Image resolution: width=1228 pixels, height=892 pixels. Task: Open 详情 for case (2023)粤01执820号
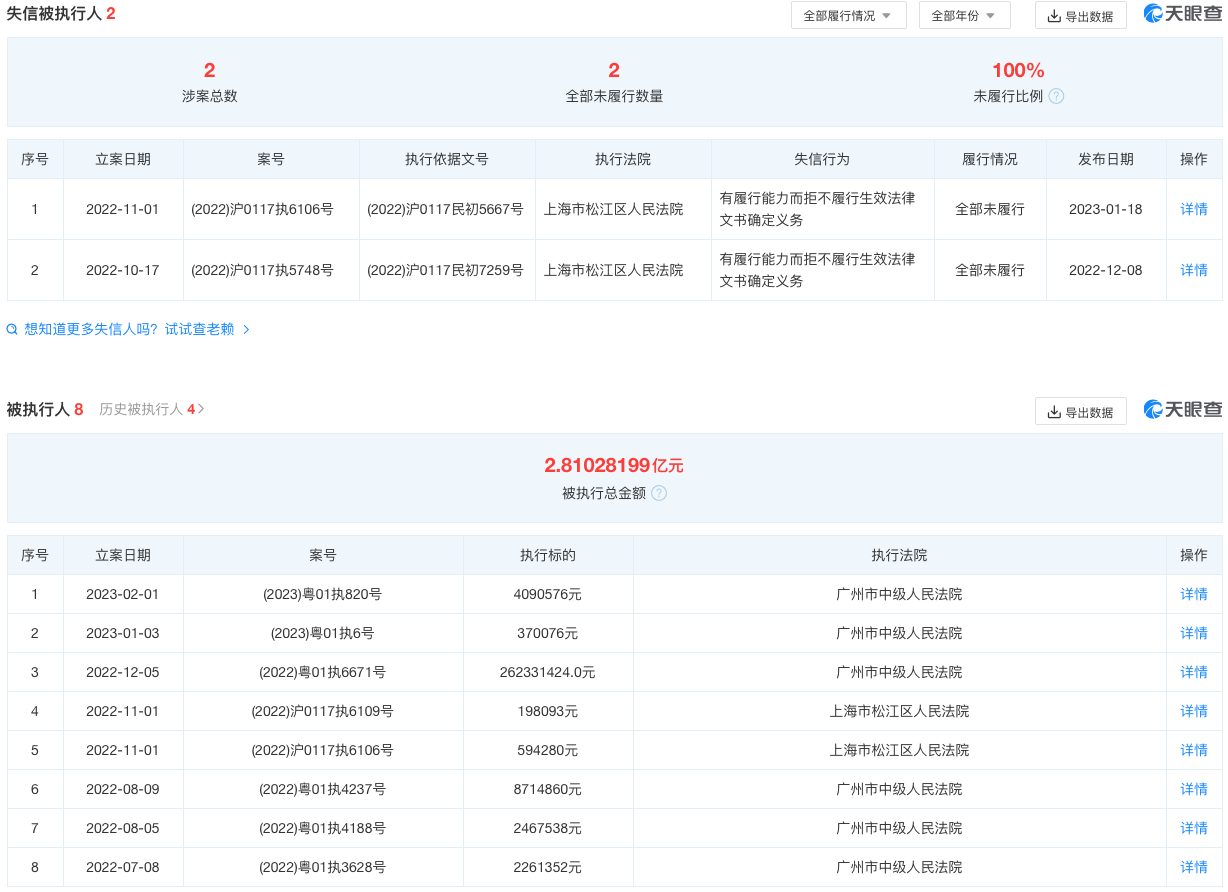coord(1194,594)
